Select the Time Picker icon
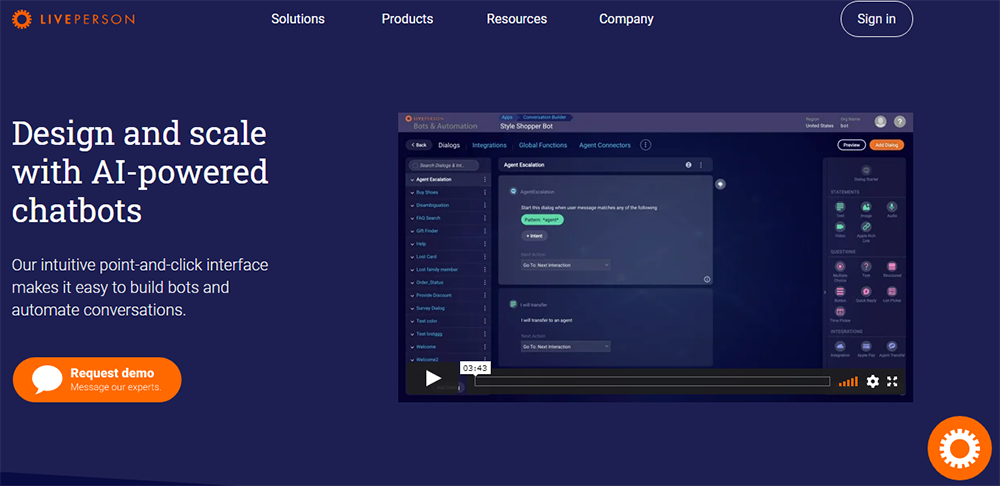The height and width of the screenshot is (486, 1000). point(840,311)
